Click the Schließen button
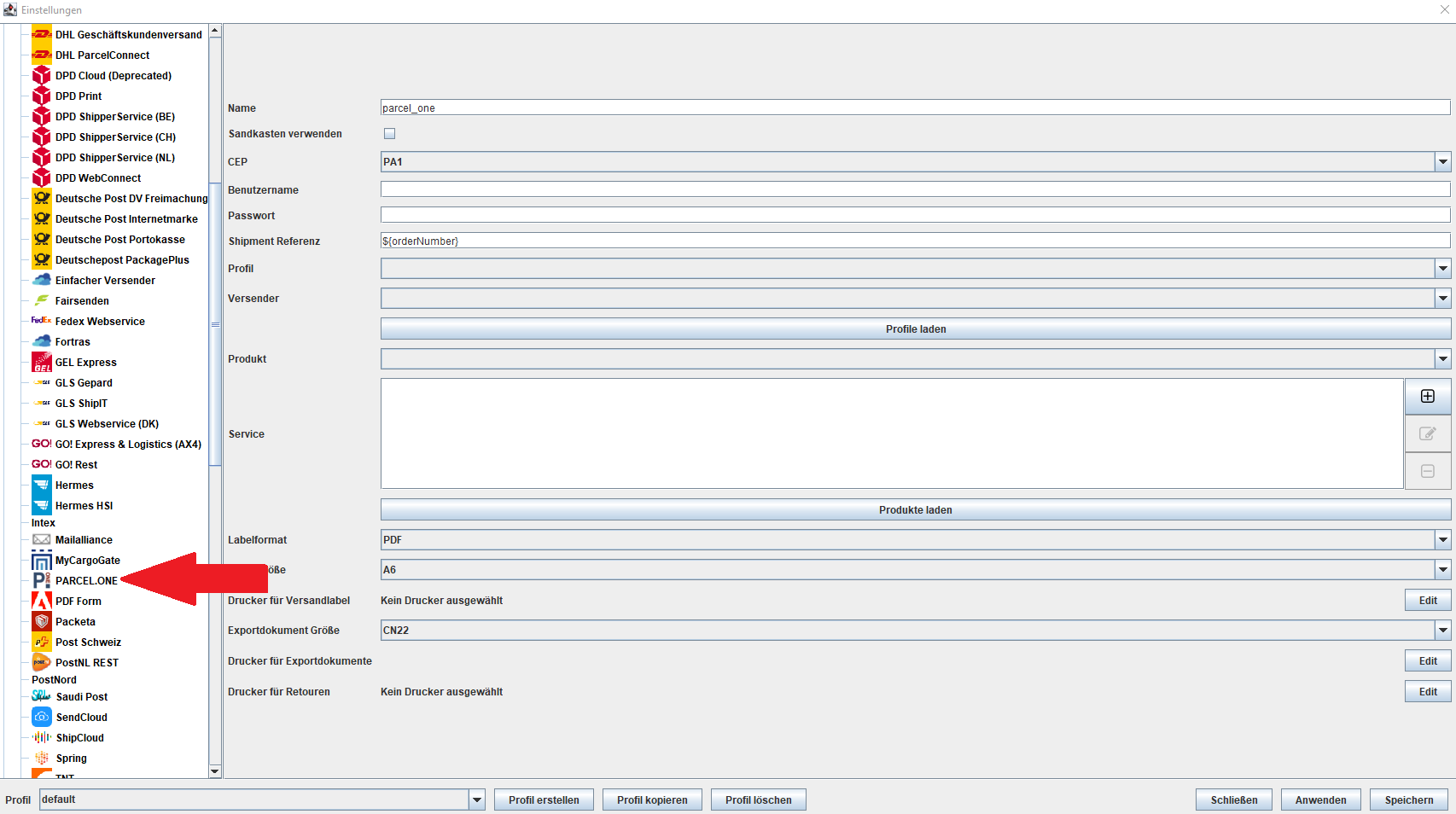Image resolution: width=1456 pixels, height=814 pixels. point(1234,799)
